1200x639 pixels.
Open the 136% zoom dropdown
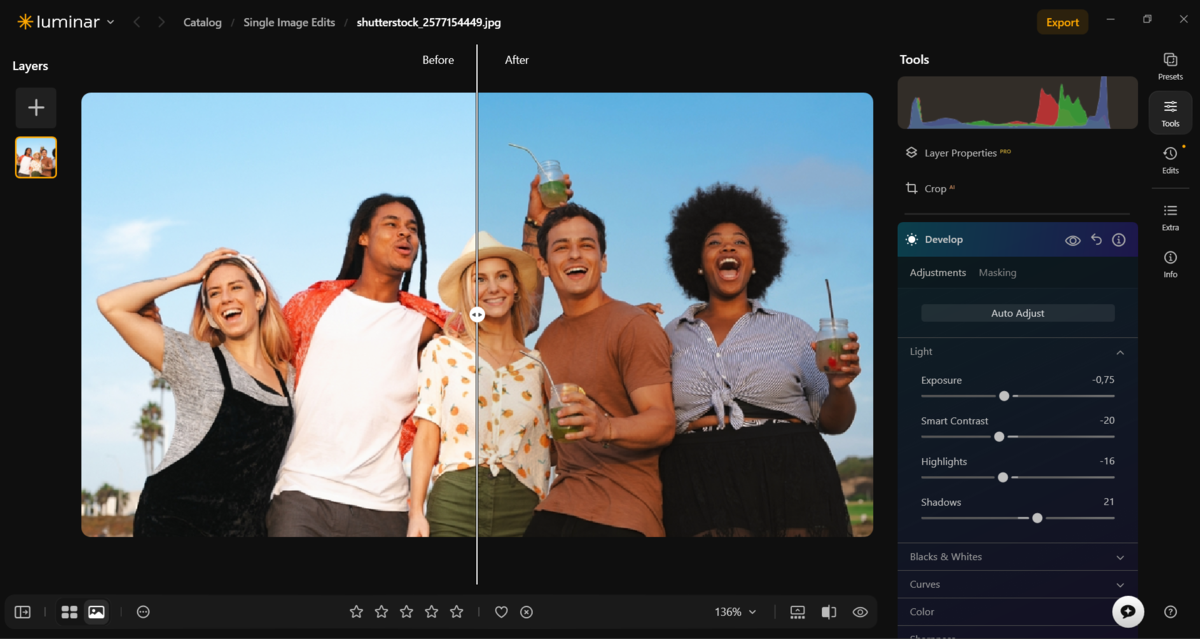[x=735, y=612]
